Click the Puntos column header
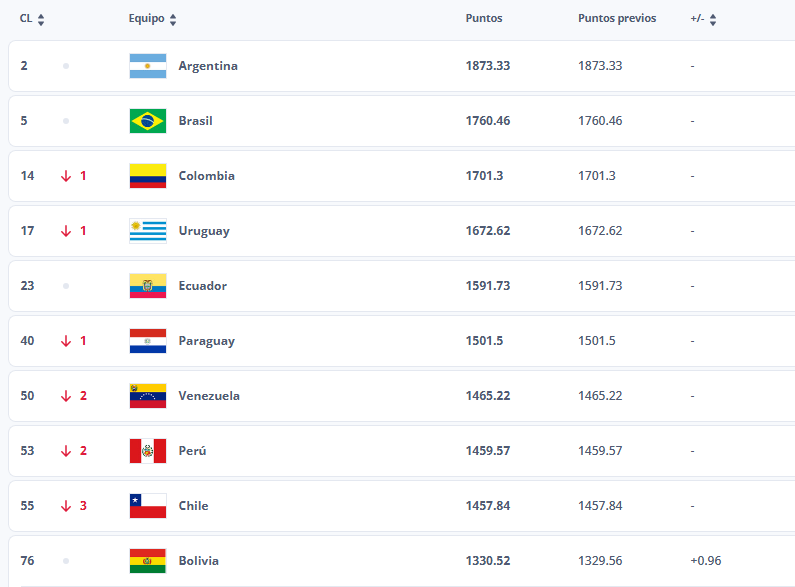This screenshot has width=795, height=587. pyautogui.click(x=484, y=19)
